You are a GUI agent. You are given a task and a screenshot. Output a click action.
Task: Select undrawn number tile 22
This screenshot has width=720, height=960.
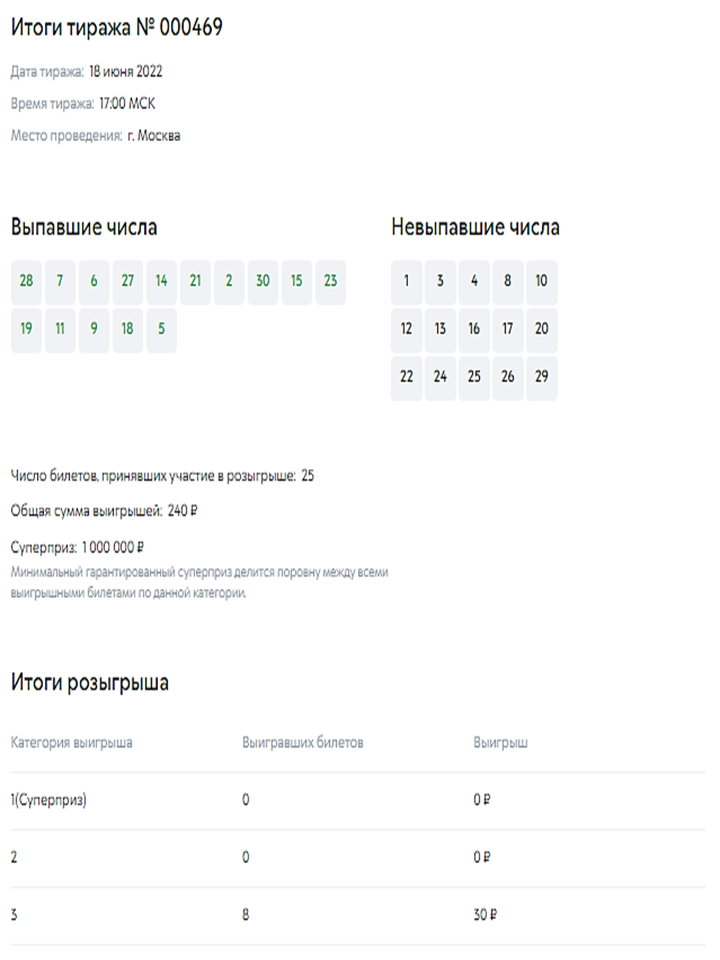406,377
